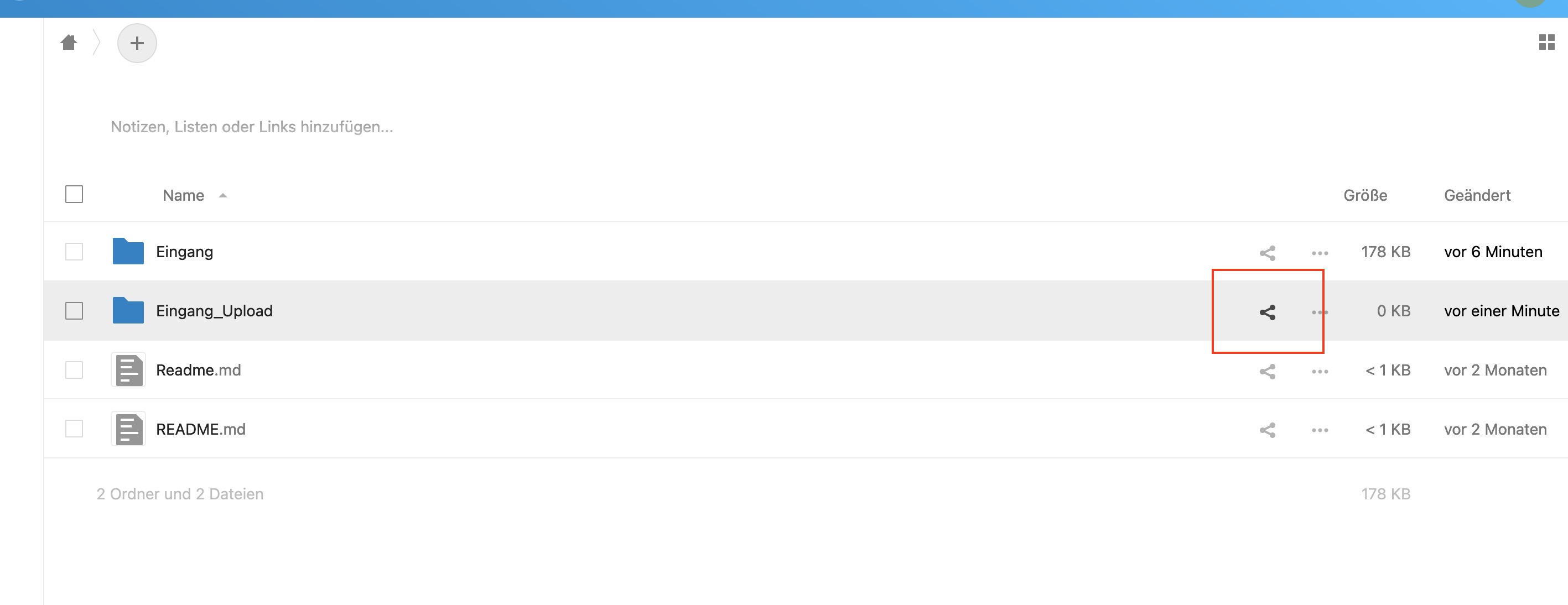Open the Eingang_Upload folder name
The height and width of the screenshot is (605, 1568).
tap(214, 311)
